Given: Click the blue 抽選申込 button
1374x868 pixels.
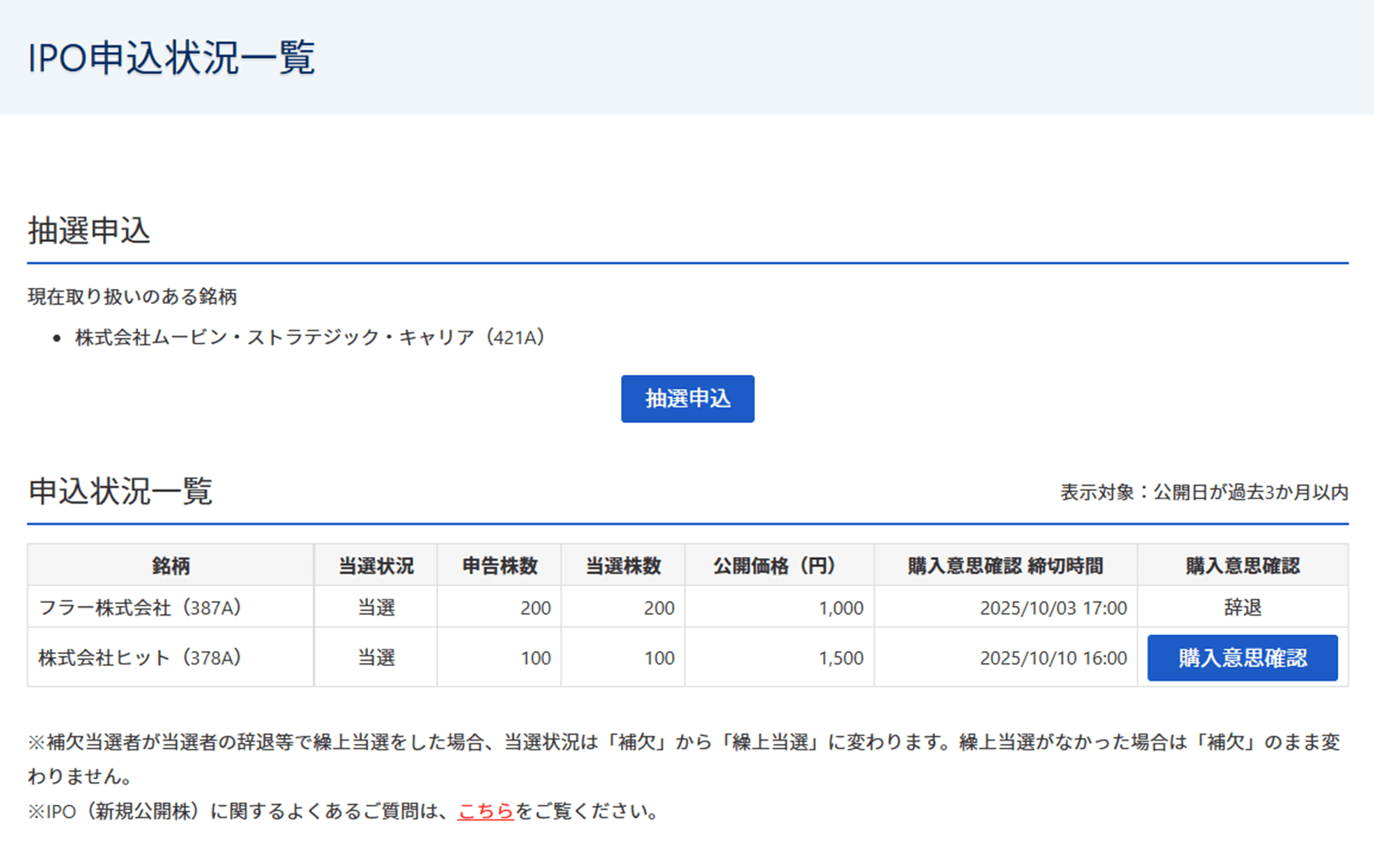Looking at the screenshot, I should point(687,399).
